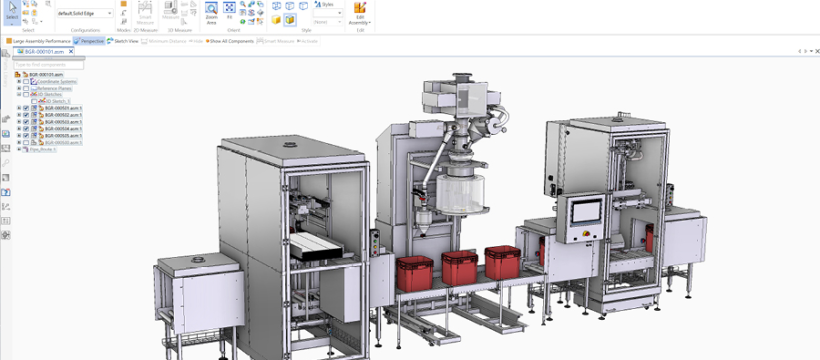The width and height of the screenshot is (820, 360).
Task: Open Large Assembly Performance settings
Action: pyautogui.click(x=38, y=41)
